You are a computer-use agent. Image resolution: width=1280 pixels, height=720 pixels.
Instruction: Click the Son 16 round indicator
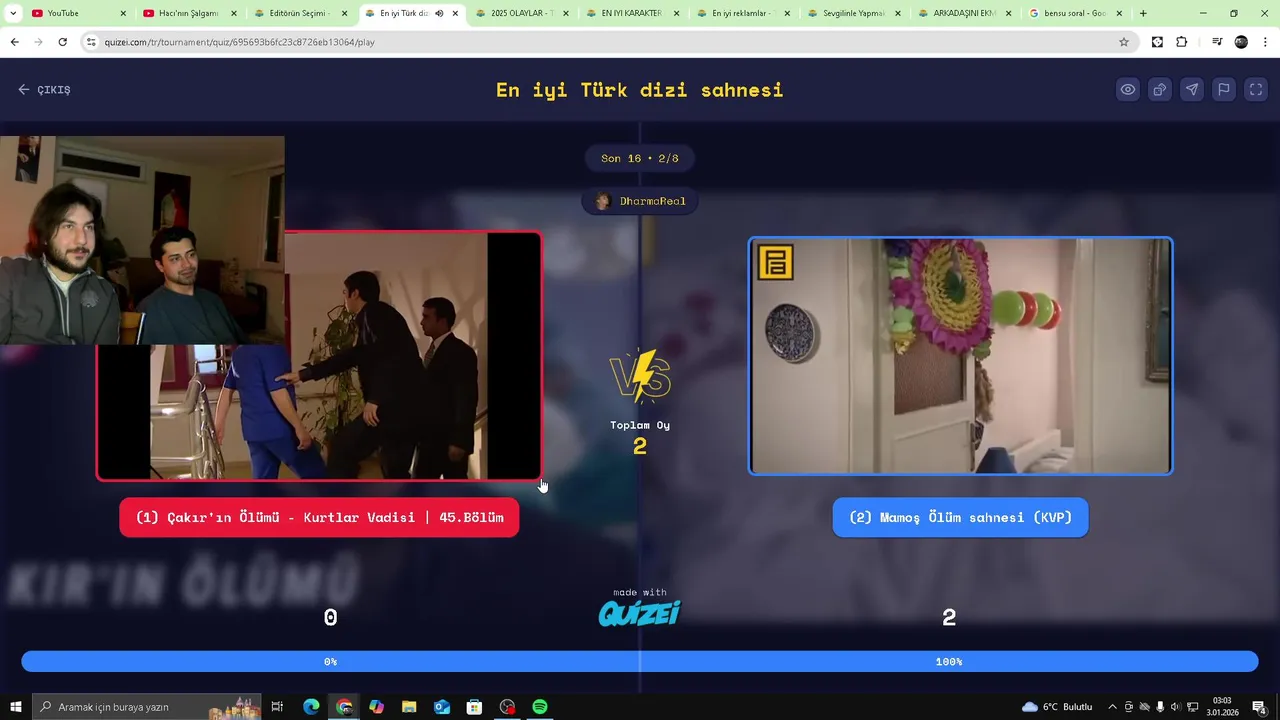click(640, 158)
